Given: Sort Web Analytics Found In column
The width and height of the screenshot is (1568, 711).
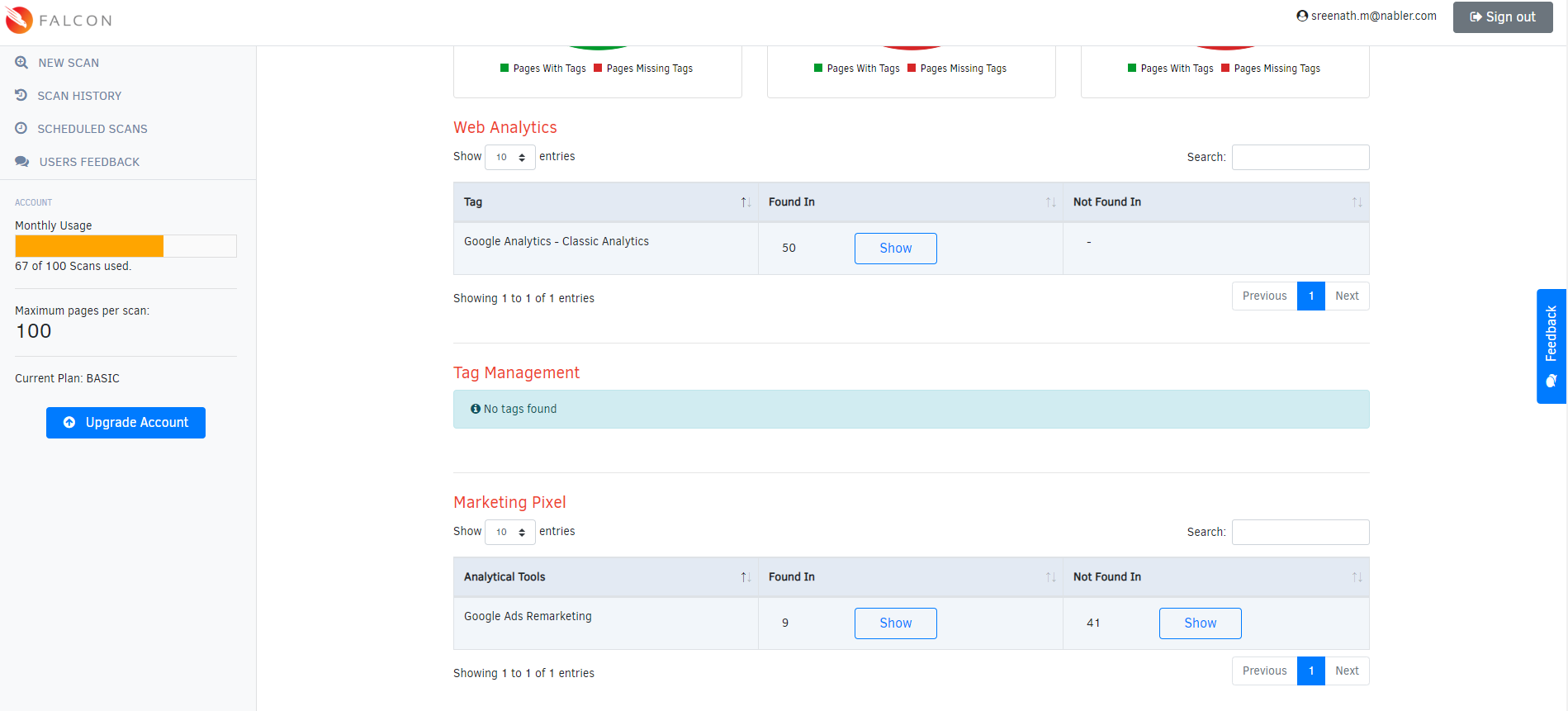Looking at the screenshot, I should [1050, 202].
